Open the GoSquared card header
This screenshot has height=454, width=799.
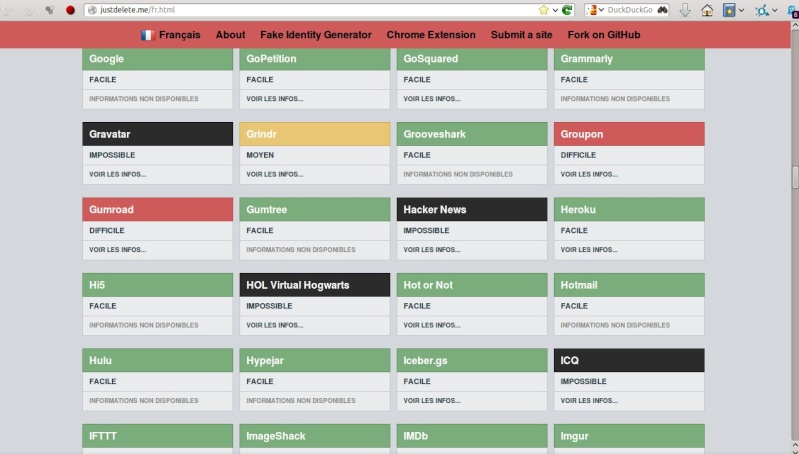tap(472, 59)
